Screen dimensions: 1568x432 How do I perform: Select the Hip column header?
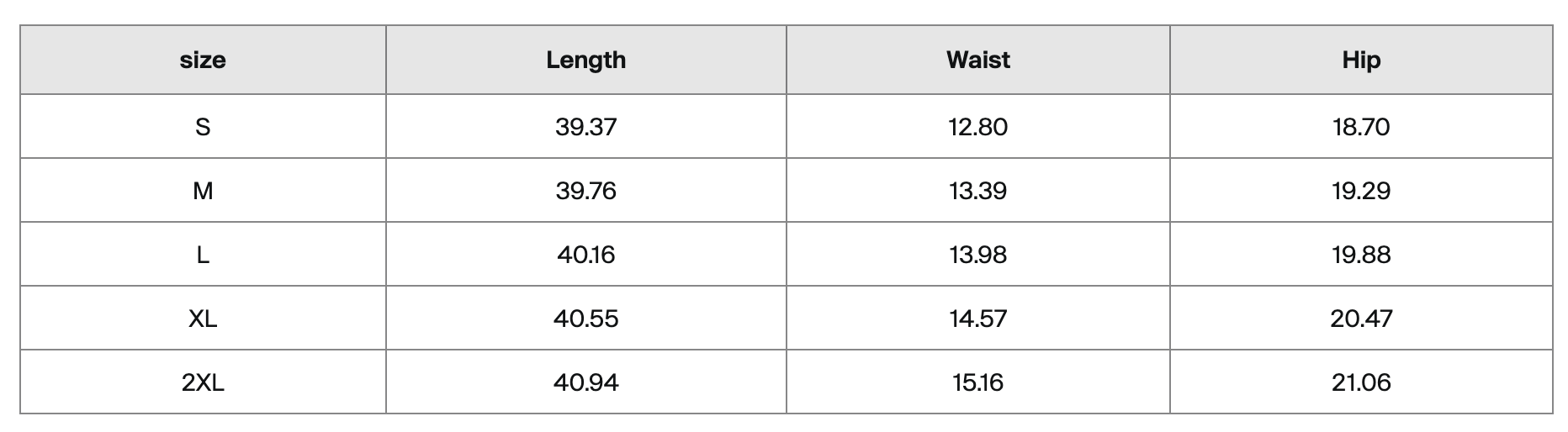(1361, 60)
